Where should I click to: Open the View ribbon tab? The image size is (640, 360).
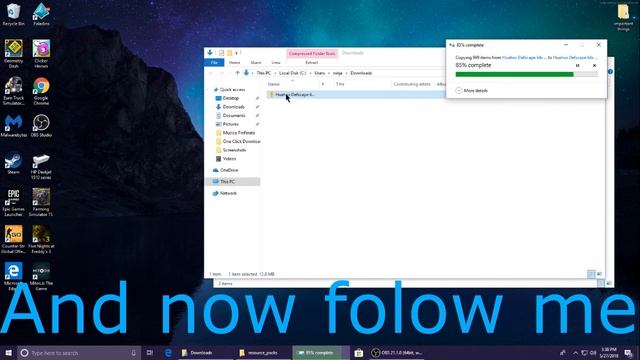(x=276, y=62)
